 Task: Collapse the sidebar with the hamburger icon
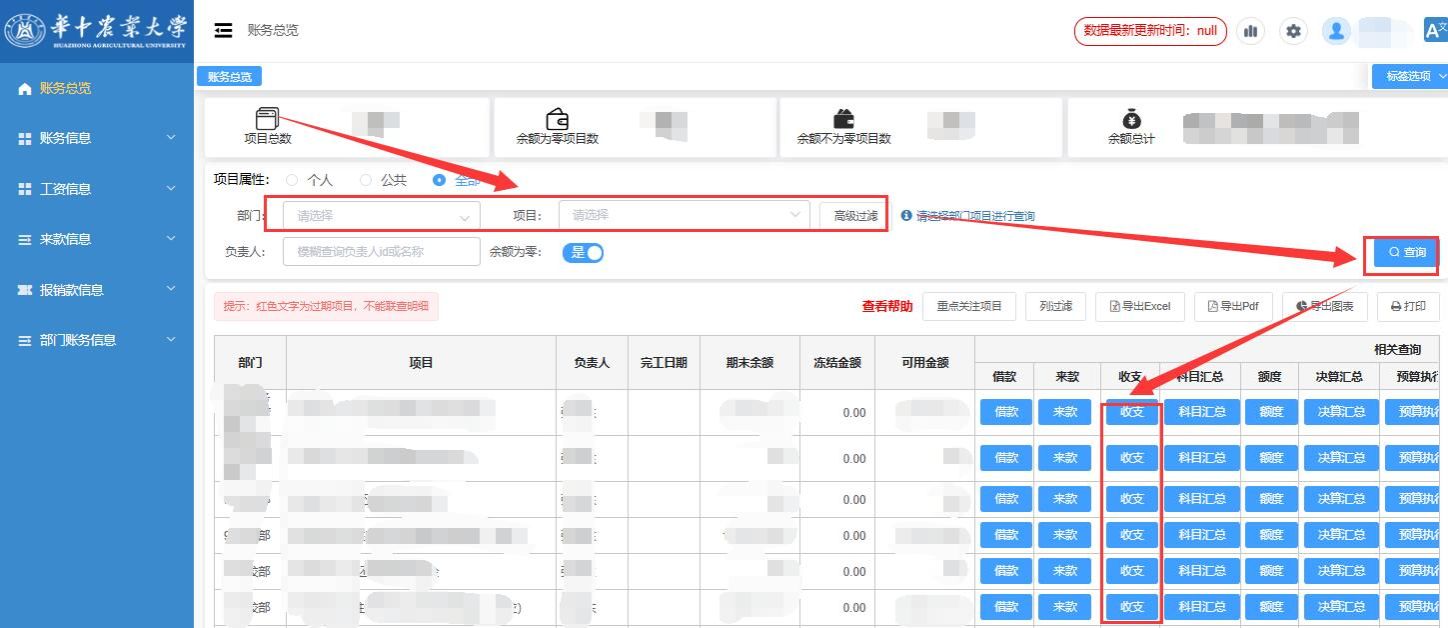(x=223, y=30)
